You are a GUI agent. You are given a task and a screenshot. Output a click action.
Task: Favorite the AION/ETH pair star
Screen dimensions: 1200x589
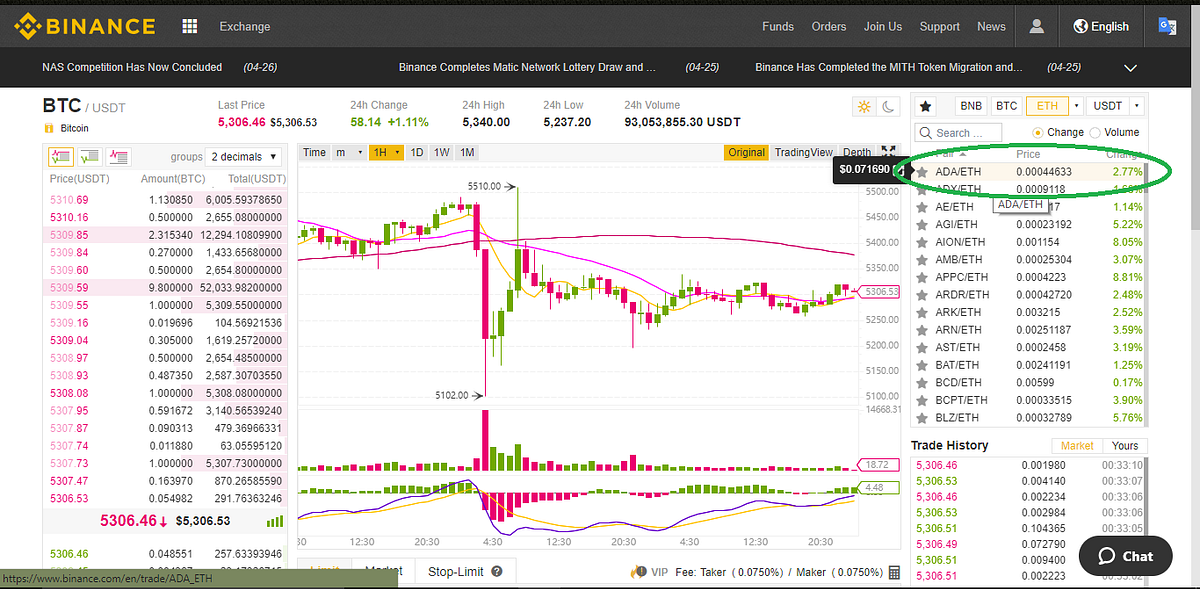pyautogui.click(x=922, y=242)
